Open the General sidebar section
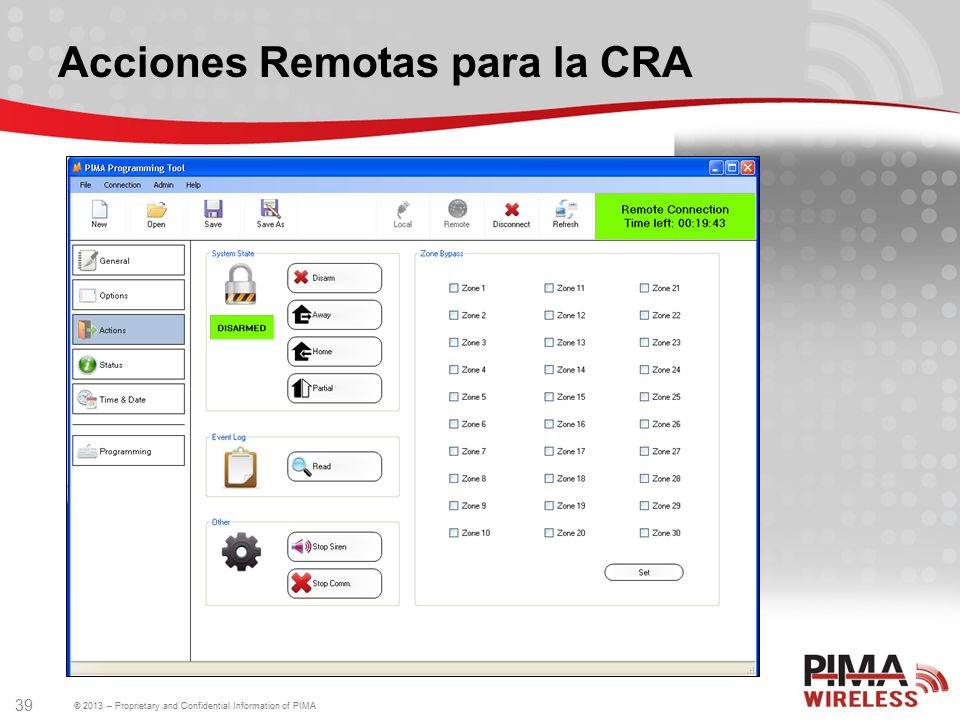The height and width of the screenshot is (720, 960). coord(129,260)
